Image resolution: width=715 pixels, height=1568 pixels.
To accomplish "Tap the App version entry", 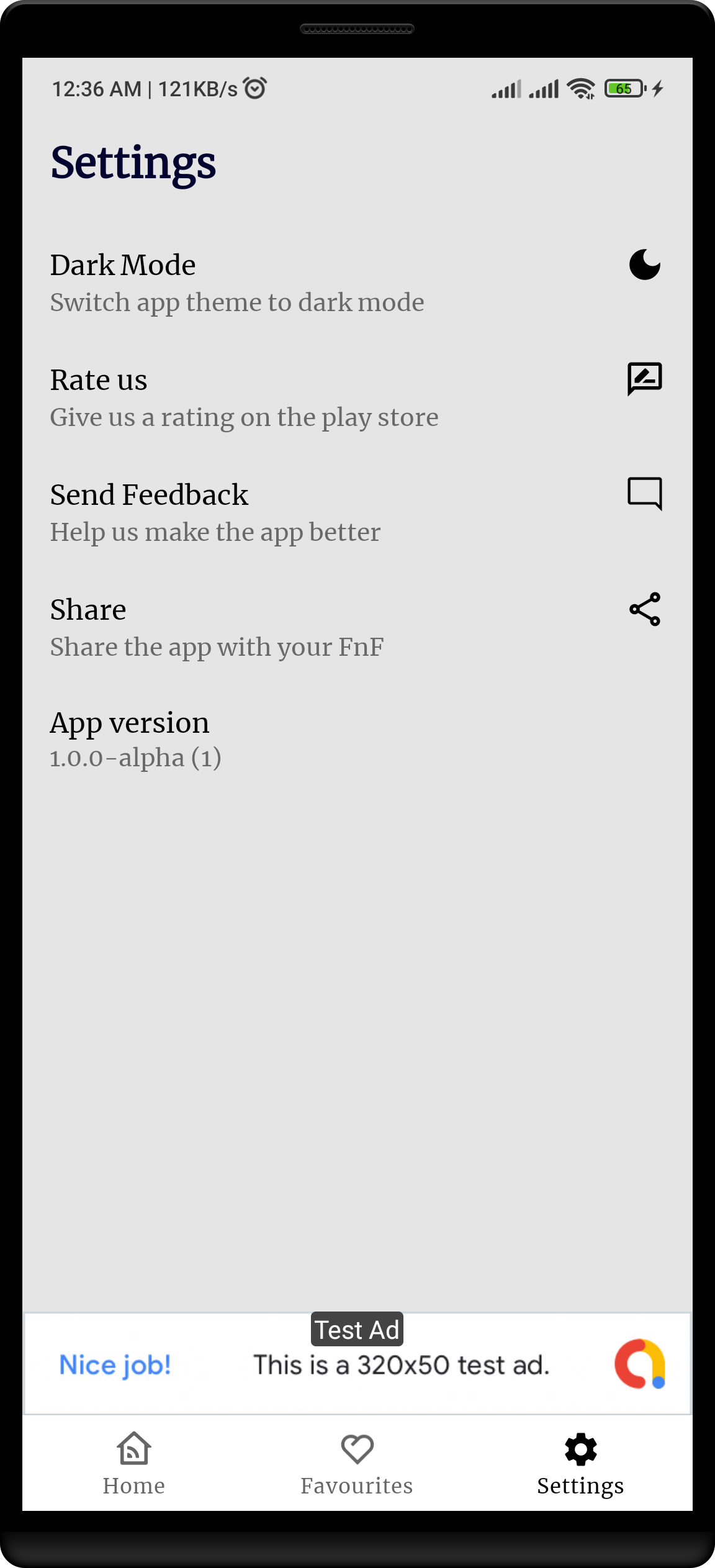I will pos(357,739).
